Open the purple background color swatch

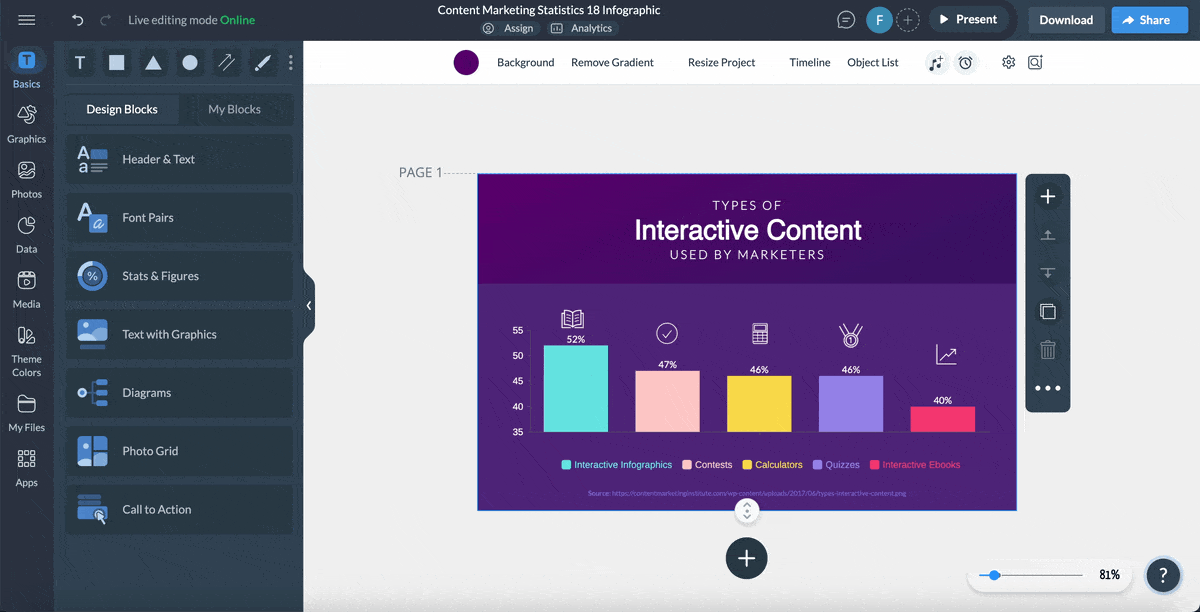pyautogui.click(x=465, y=62)
